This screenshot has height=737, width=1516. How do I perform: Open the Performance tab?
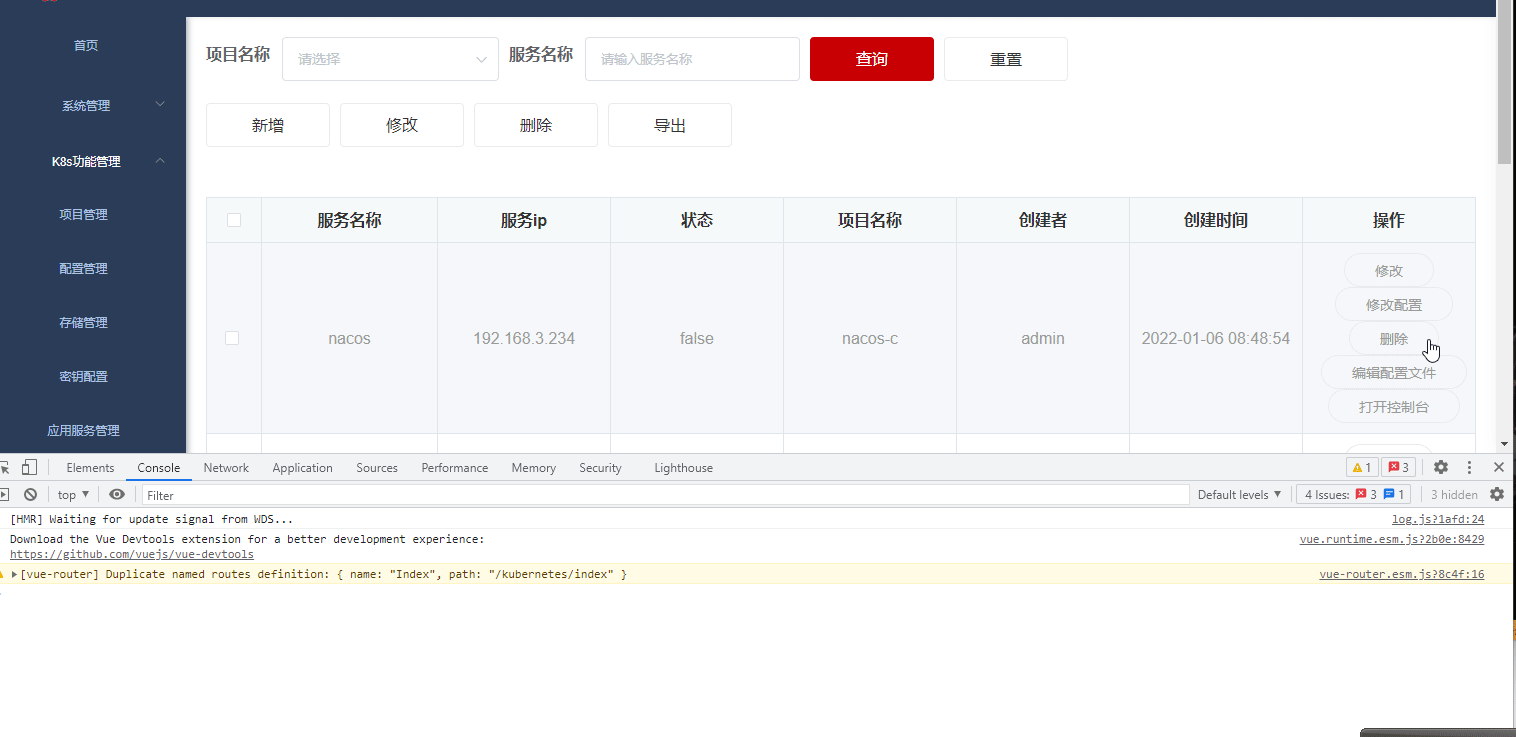pos(455,467)
